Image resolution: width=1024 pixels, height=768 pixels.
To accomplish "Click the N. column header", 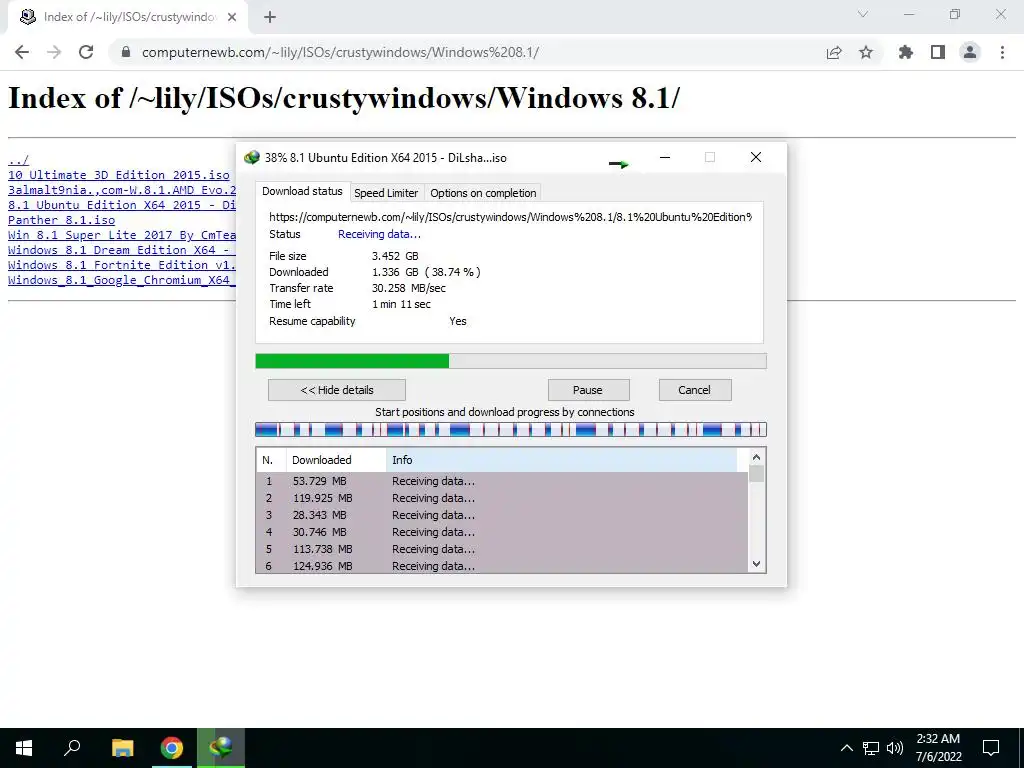I will (271, 460).
